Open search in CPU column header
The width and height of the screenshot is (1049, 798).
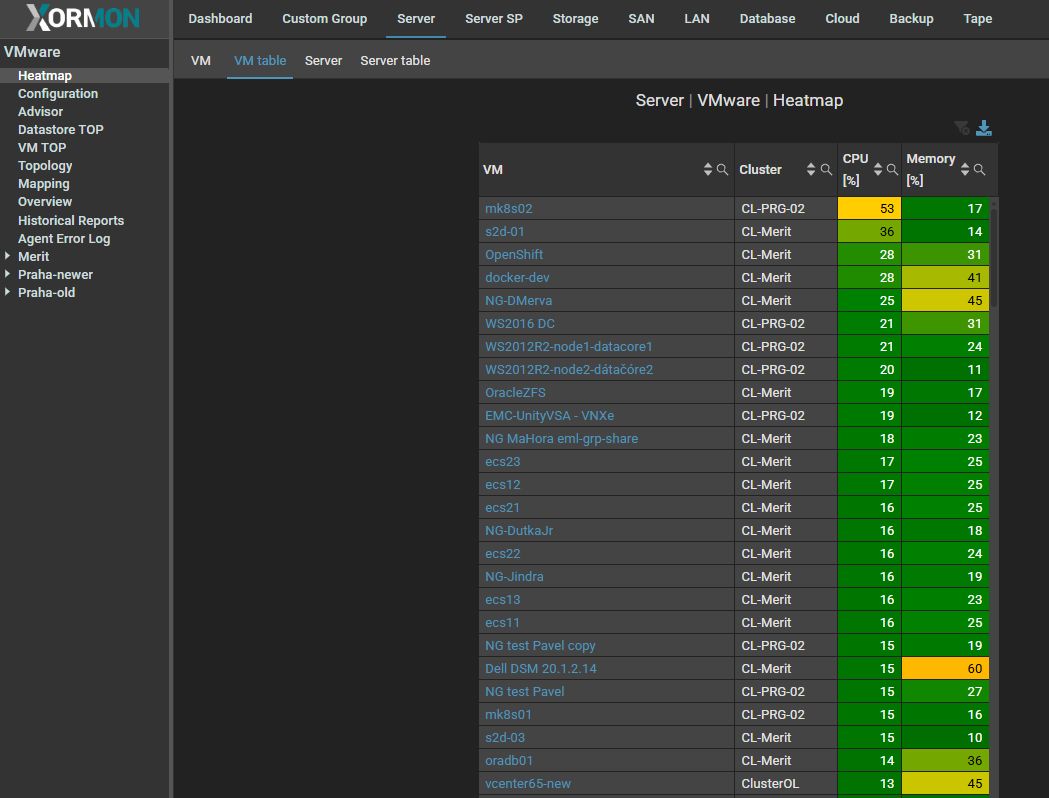coord(892,170)
